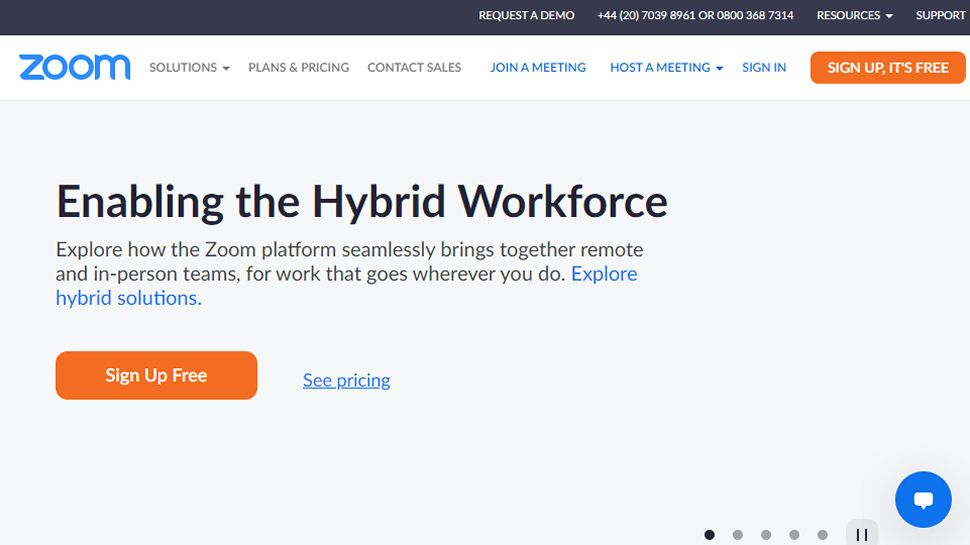Open Plans & Pricing page

tap(299, 67)
